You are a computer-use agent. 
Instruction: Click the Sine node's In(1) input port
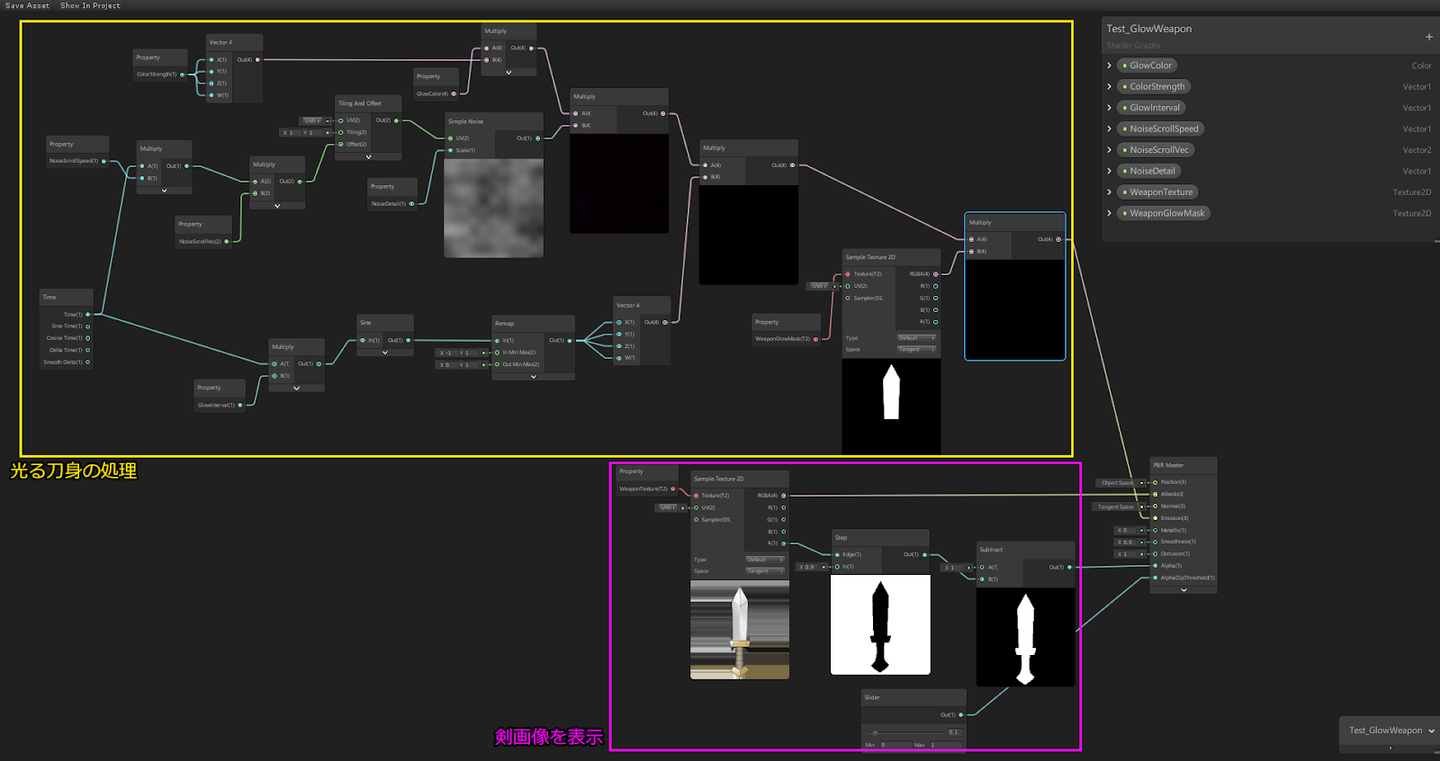click(x=363, y=340)
